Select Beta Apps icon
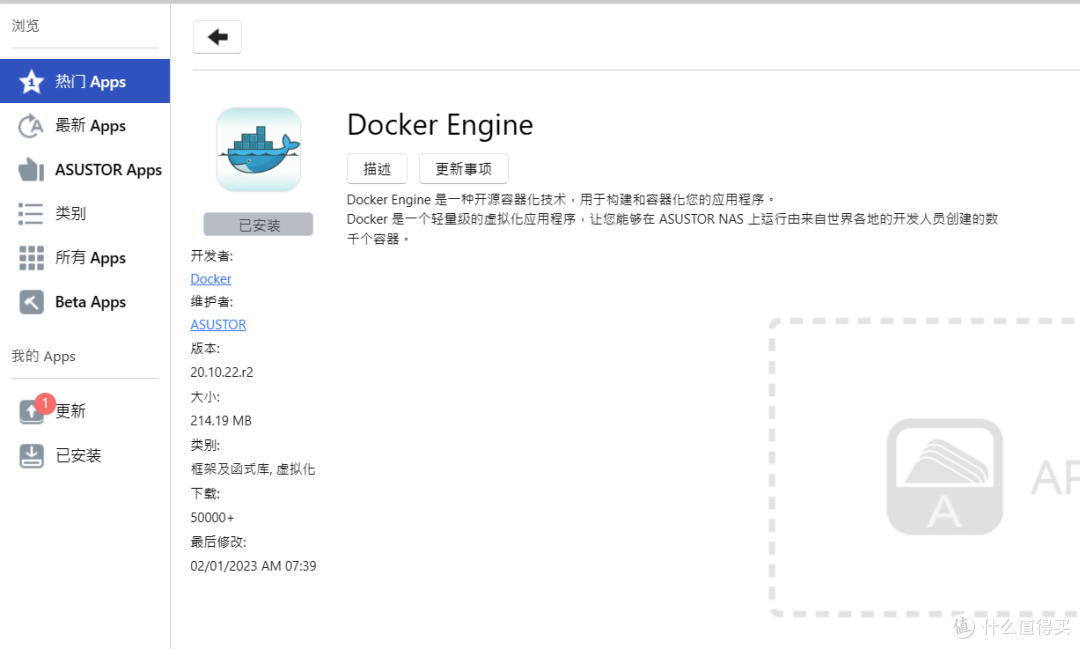 tap(31, 302)
